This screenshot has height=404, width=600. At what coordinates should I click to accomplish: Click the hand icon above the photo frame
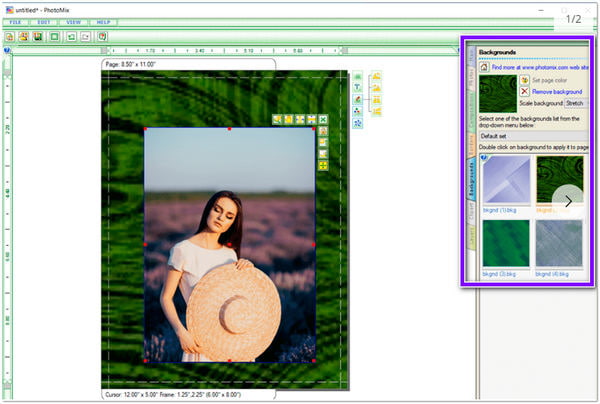289,120
